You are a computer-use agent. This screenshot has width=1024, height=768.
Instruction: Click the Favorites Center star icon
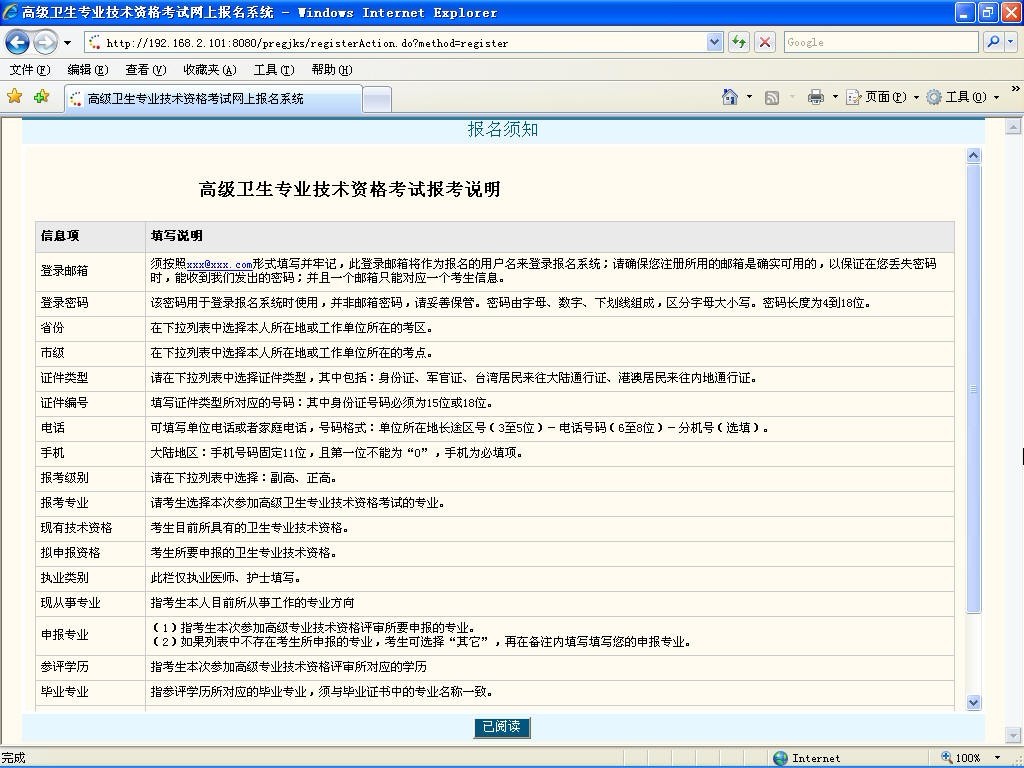[14, 97]
